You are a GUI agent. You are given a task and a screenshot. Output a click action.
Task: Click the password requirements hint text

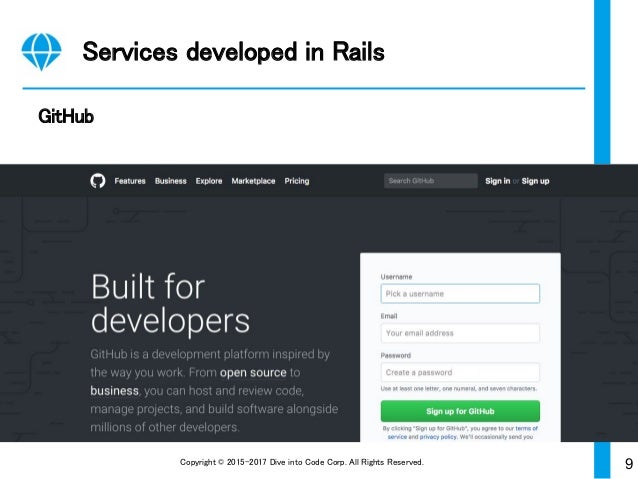459,389
